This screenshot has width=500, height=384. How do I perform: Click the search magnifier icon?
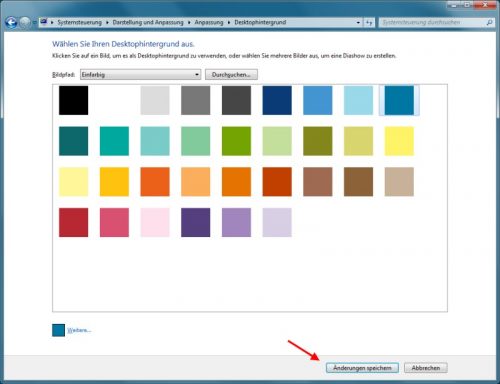(489, 22)
